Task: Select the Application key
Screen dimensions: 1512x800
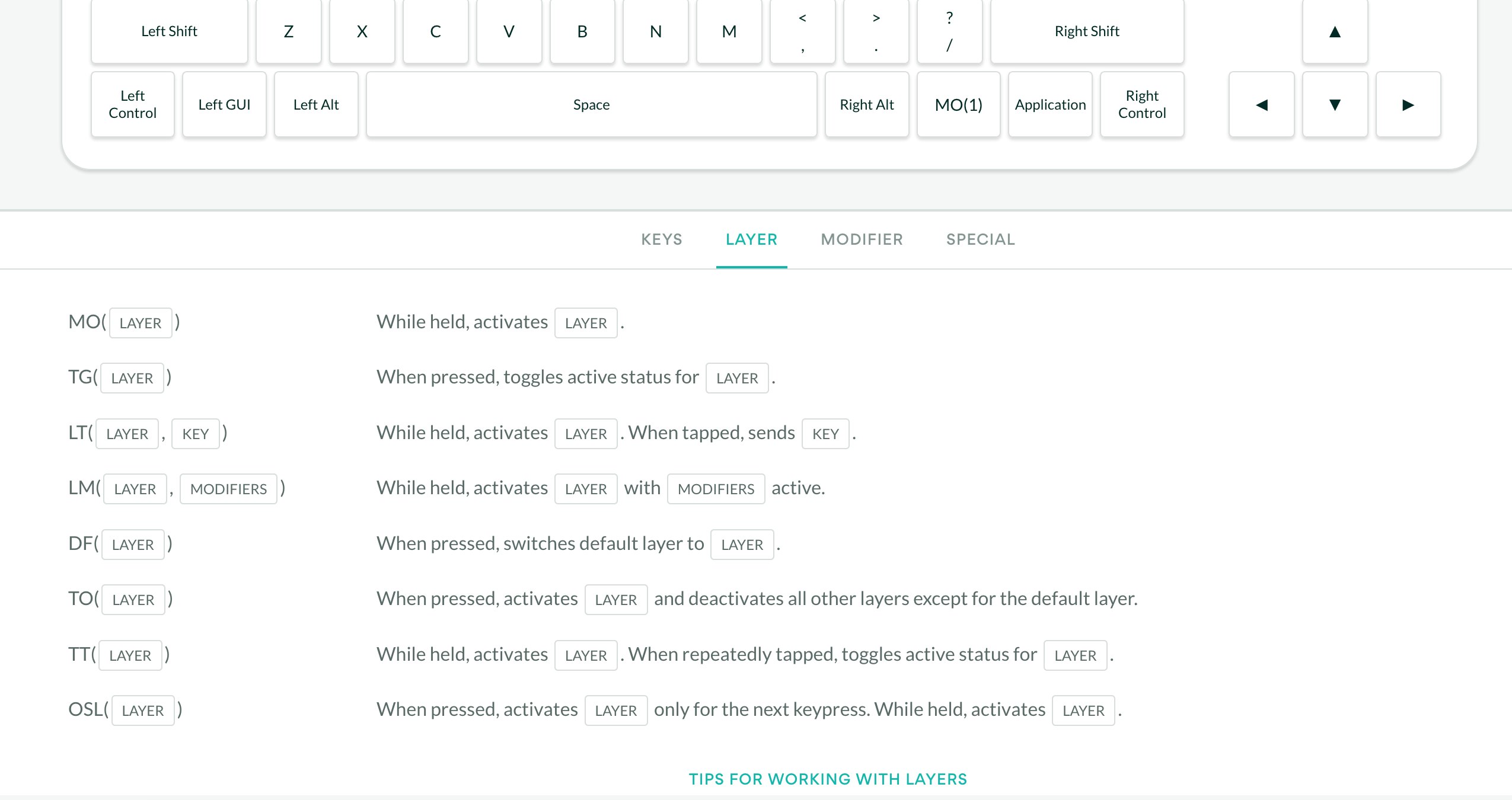Action: click(x=1050, y=105)
